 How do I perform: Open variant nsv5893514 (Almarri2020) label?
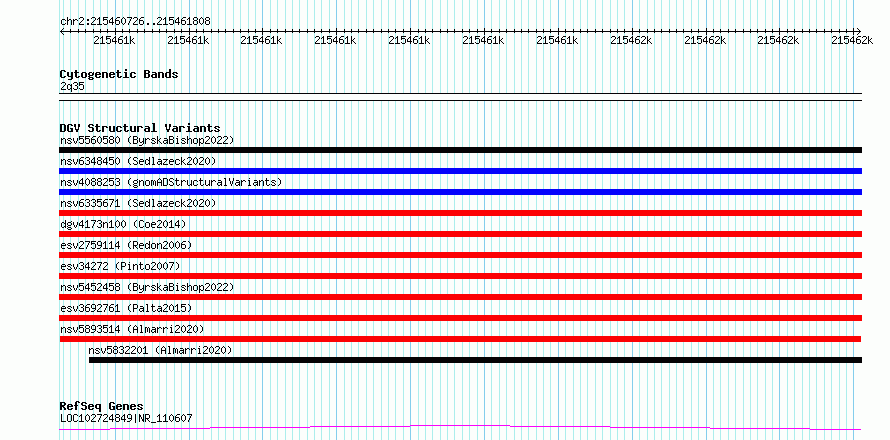132,329
